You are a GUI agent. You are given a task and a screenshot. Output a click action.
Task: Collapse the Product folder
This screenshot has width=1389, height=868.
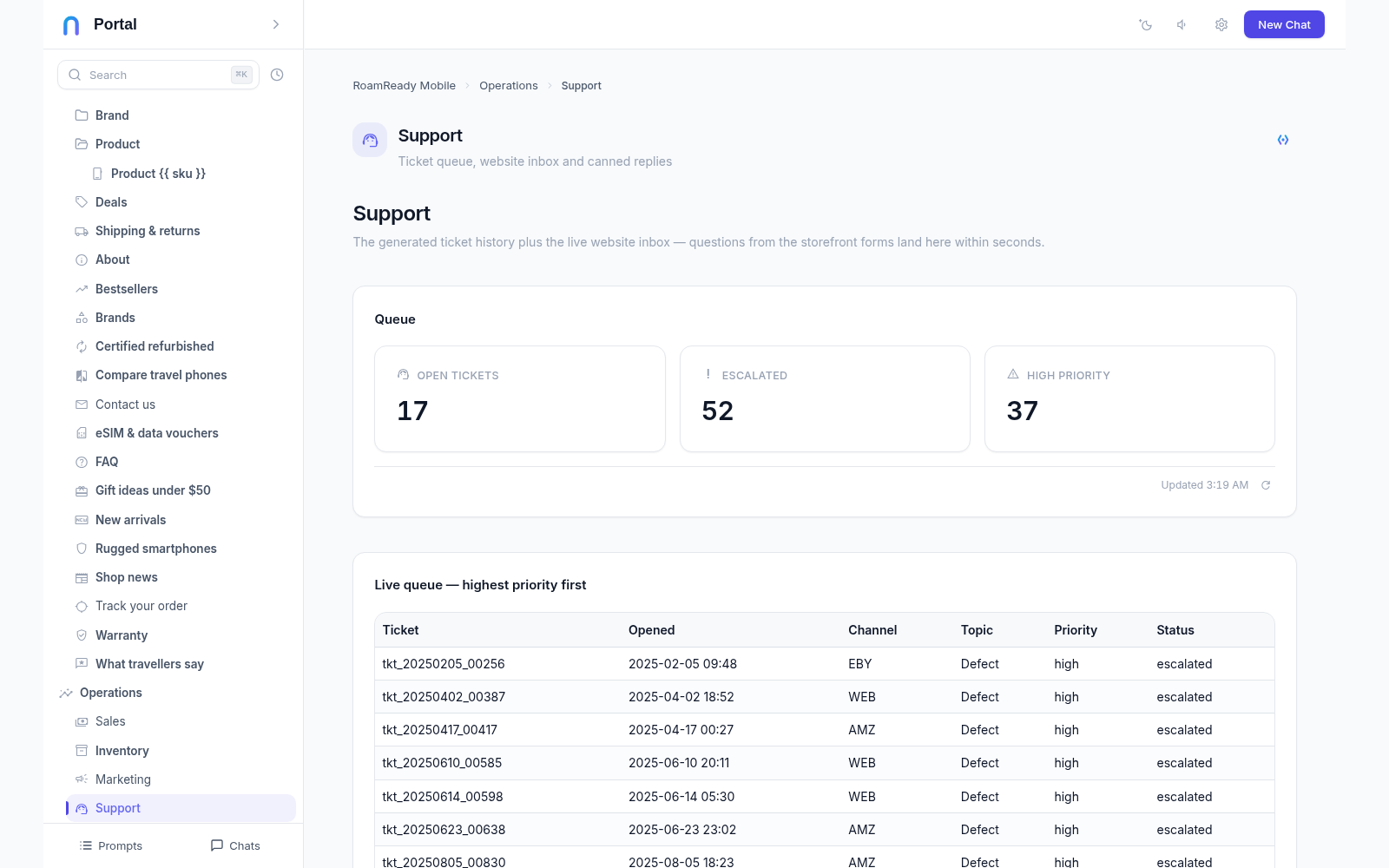tap(117, 144)
